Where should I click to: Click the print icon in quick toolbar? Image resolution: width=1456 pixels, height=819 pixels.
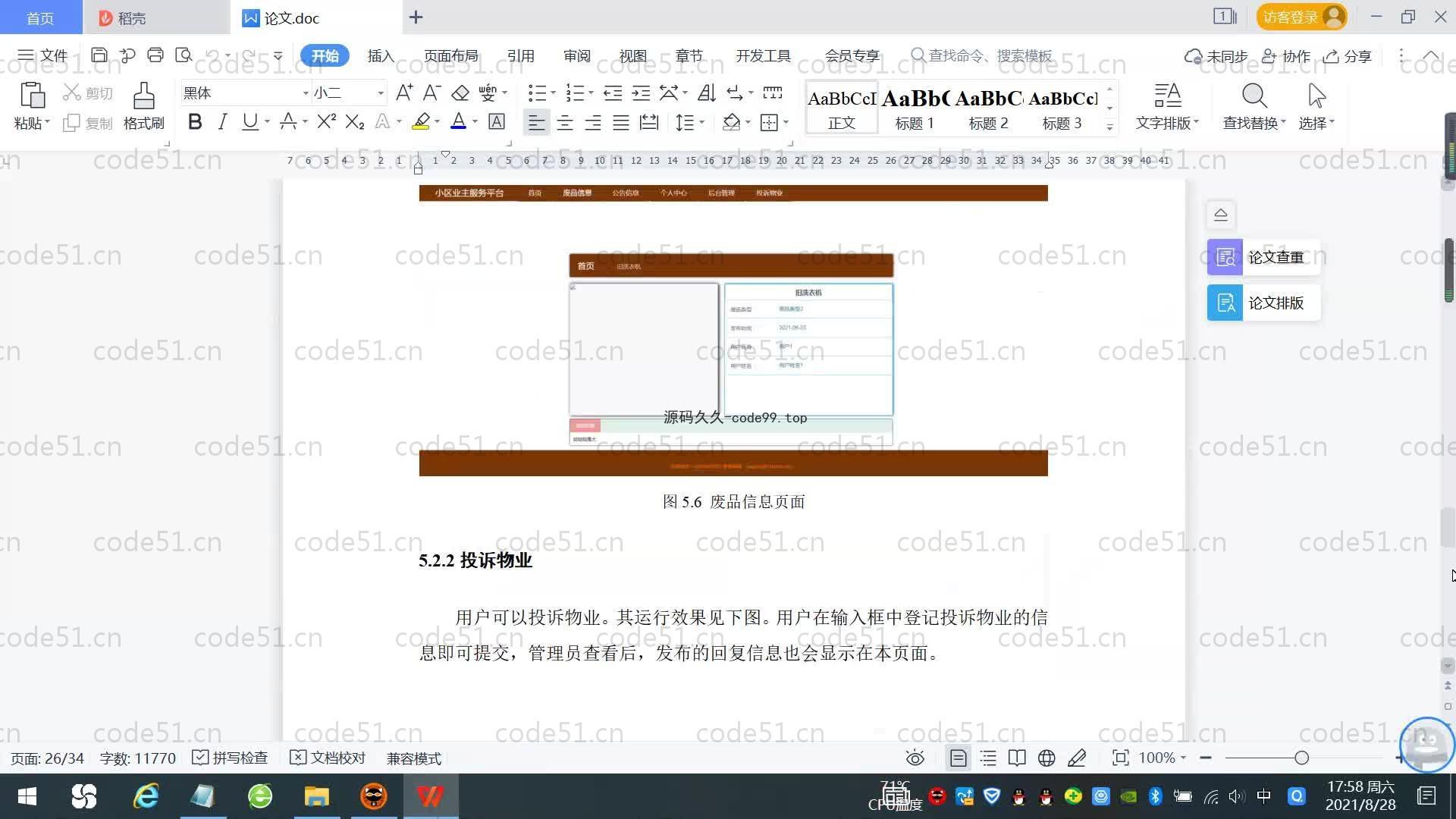pos(155,55)
